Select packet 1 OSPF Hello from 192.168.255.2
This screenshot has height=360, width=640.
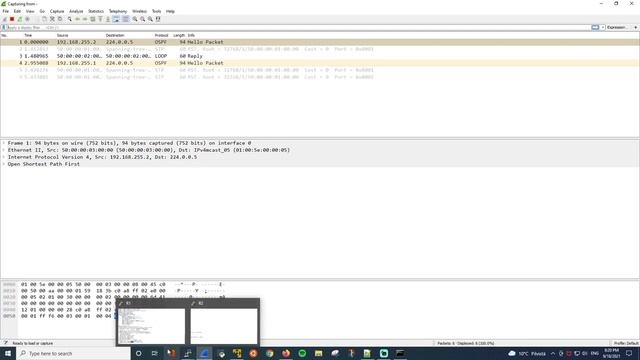pyautogui.click(x=320, y=42)
